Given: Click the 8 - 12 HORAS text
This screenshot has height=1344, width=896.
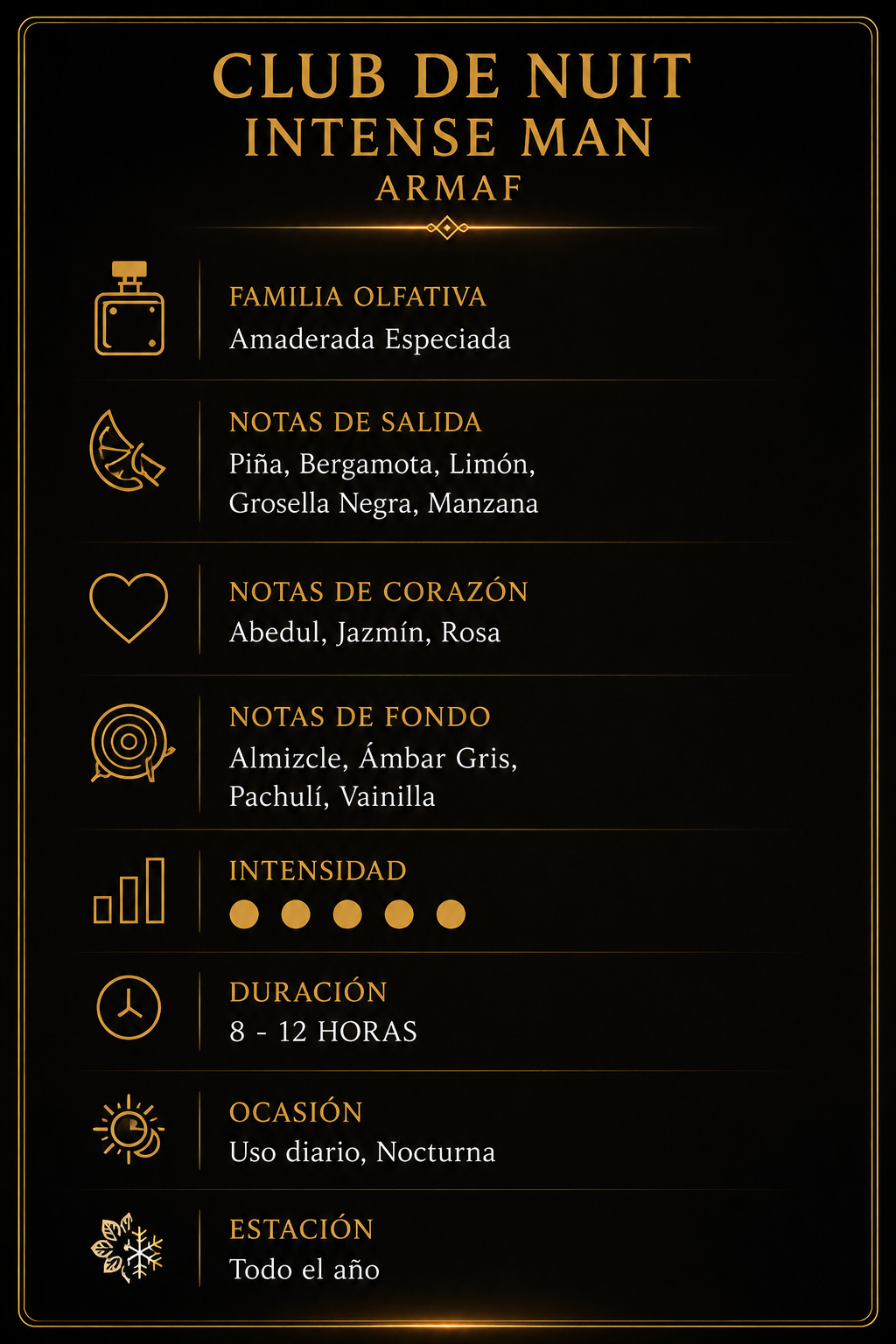Looking at the screenshot, I should [323, 1032].
